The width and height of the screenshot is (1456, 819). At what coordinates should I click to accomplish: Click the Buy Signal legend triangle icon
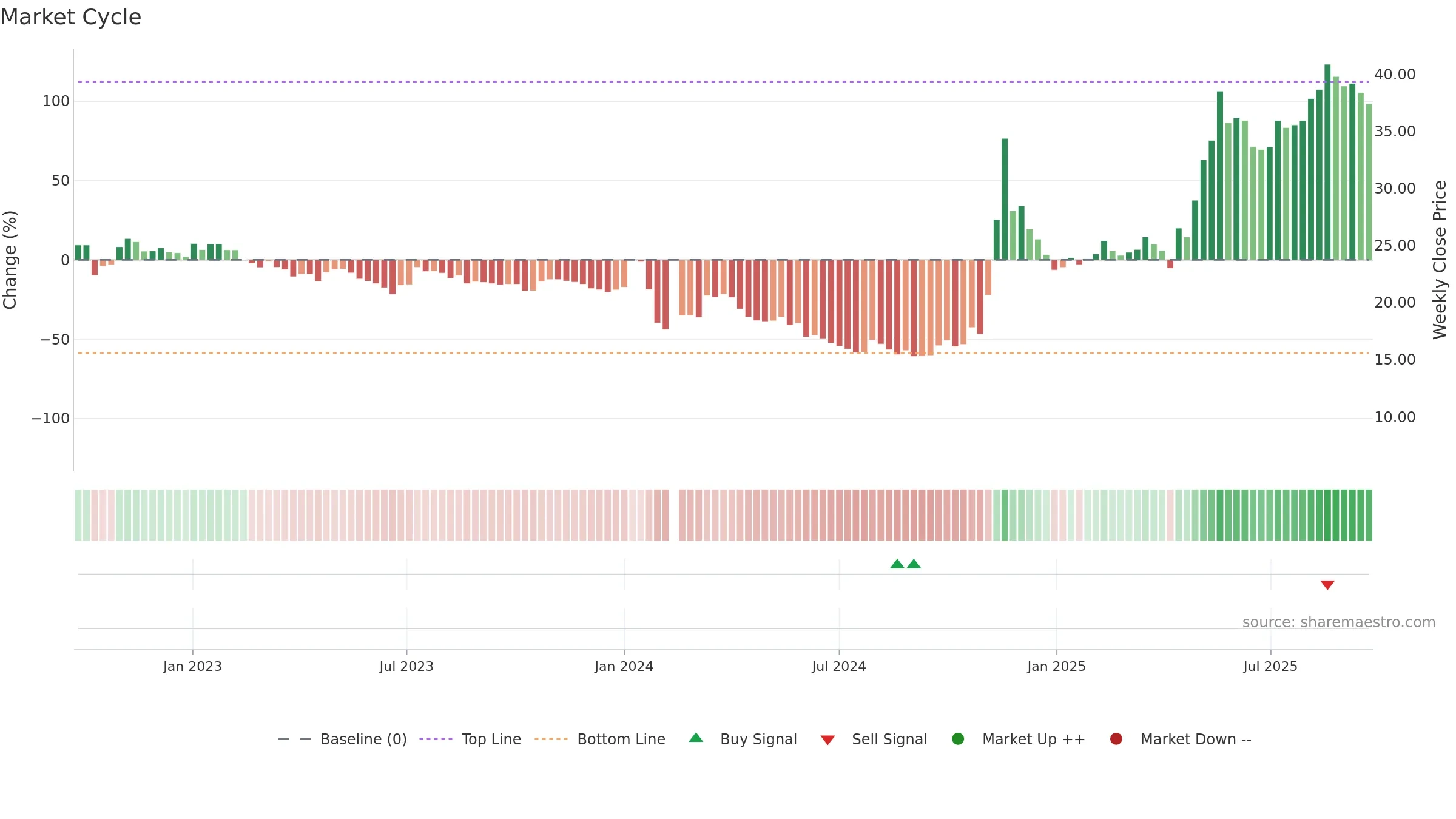(x=696, y=738)
